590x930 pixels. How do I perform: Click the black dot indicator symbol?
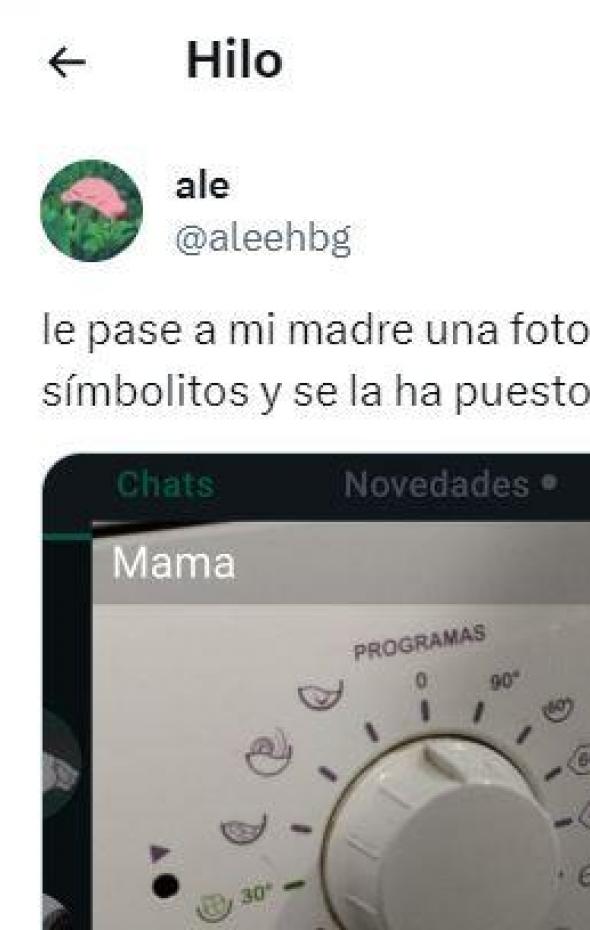click(165, 886)
